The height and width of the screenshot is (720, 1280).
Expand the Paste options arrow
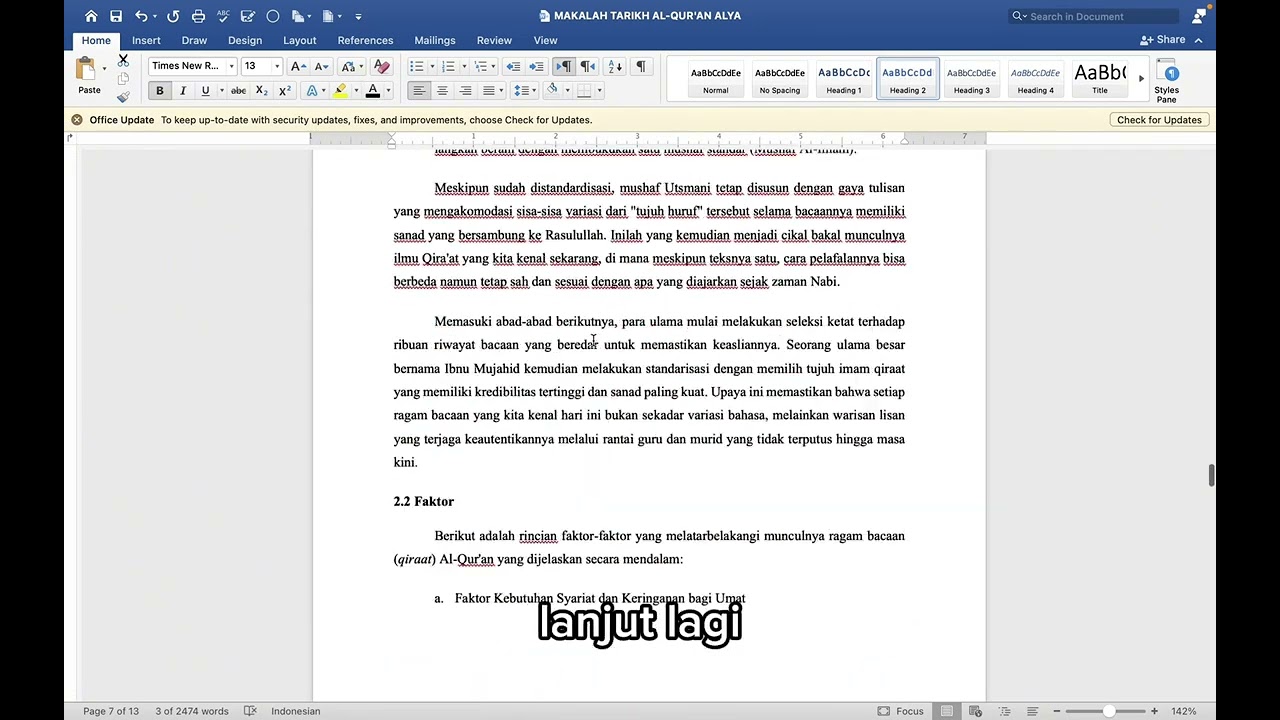point(104,69)
